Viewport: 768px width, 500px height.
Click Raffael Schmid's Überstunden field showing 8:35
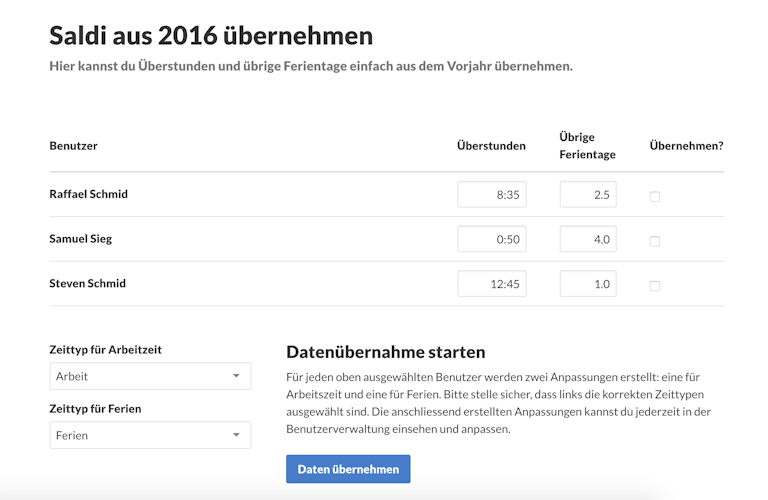click(492, 195)
